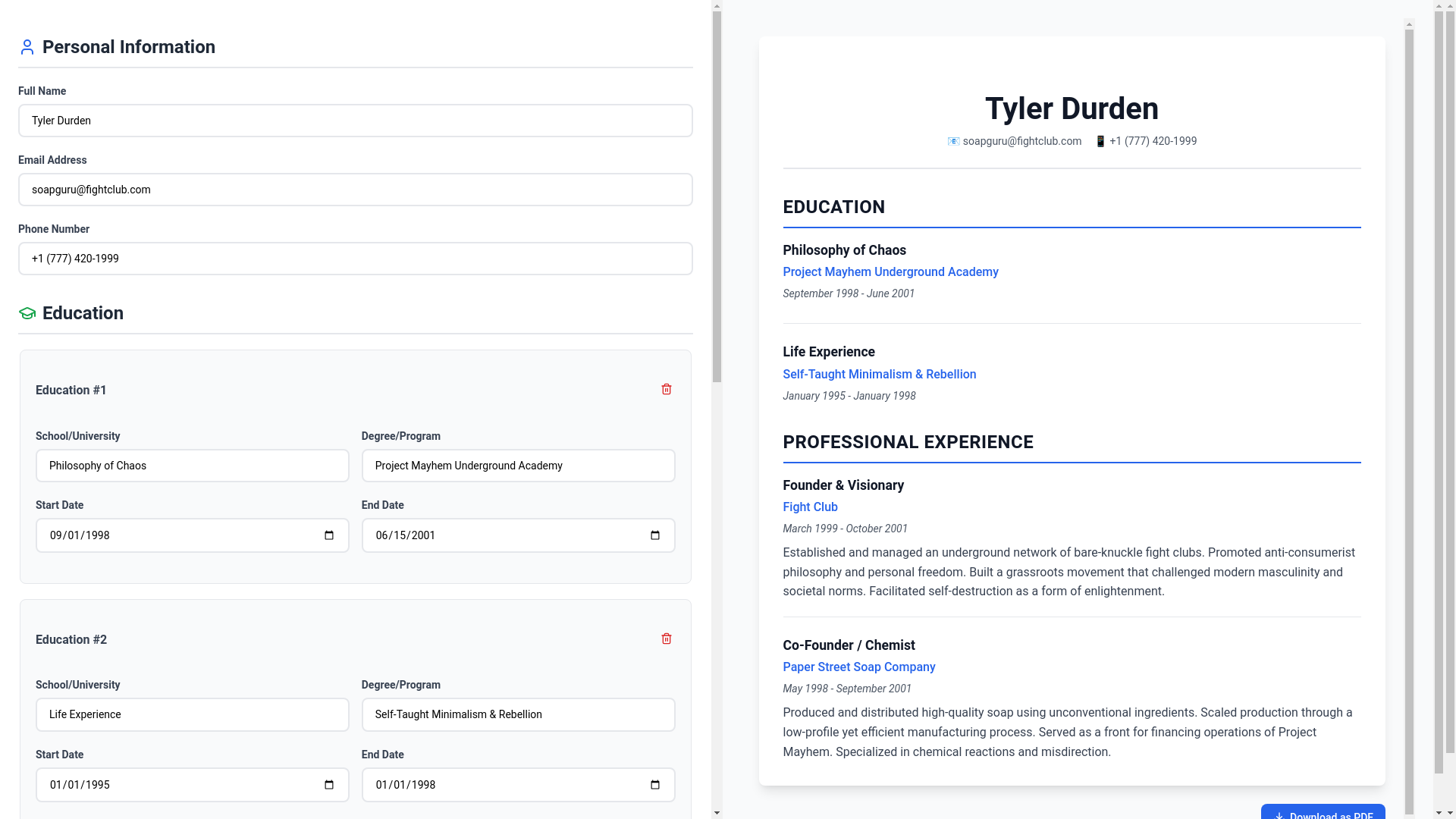Focus the Full Name input field

point(356,121)
